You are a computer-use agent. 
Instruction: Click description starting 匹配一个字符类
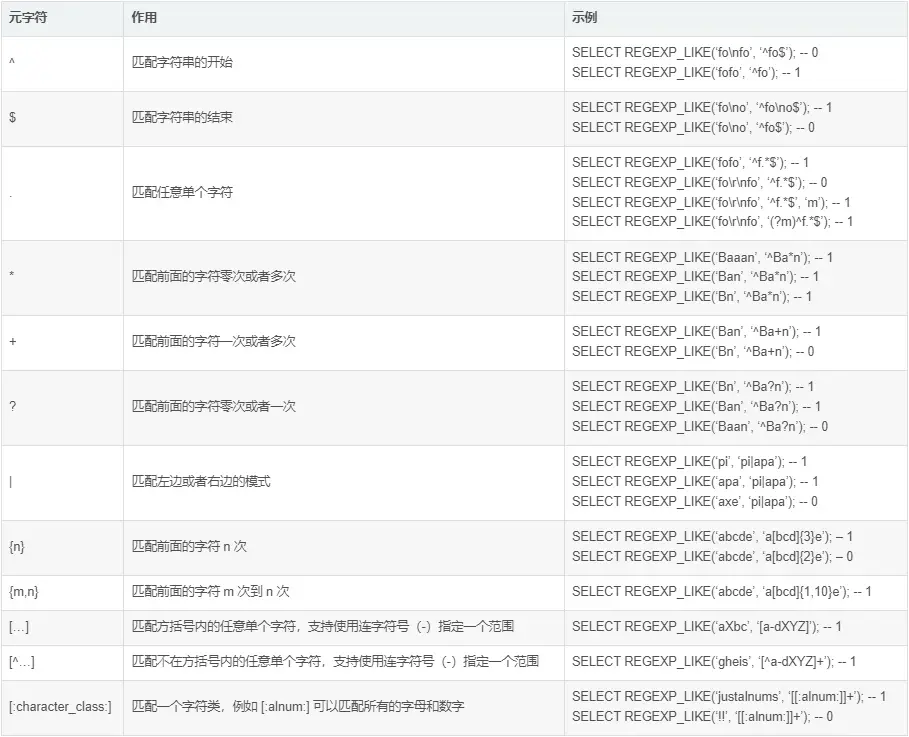click(x=298, y=706)
